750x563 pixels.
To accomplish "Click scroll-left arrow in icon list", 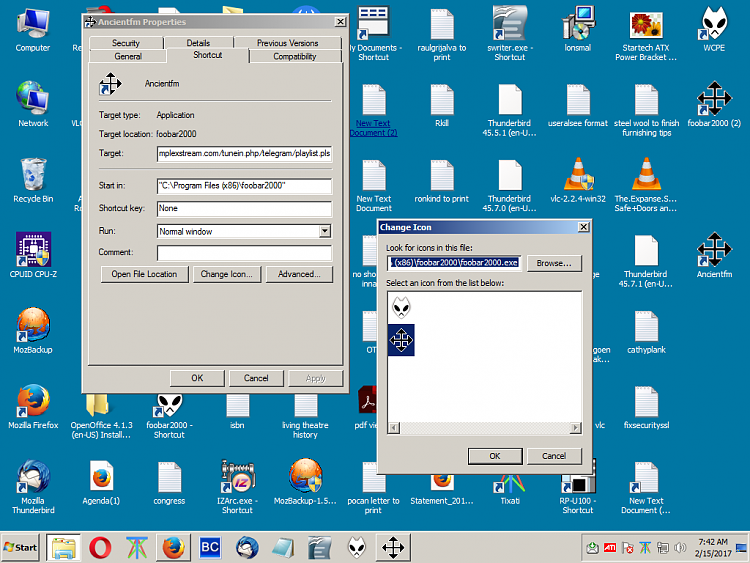I will point(393,428).
